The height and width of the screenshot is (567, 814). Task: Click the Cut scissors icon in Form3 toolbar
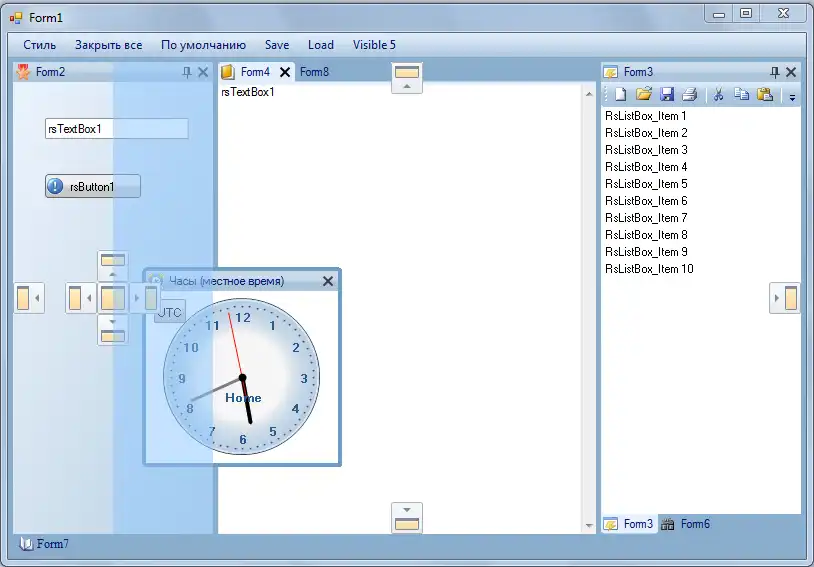(x=718, y=94)
